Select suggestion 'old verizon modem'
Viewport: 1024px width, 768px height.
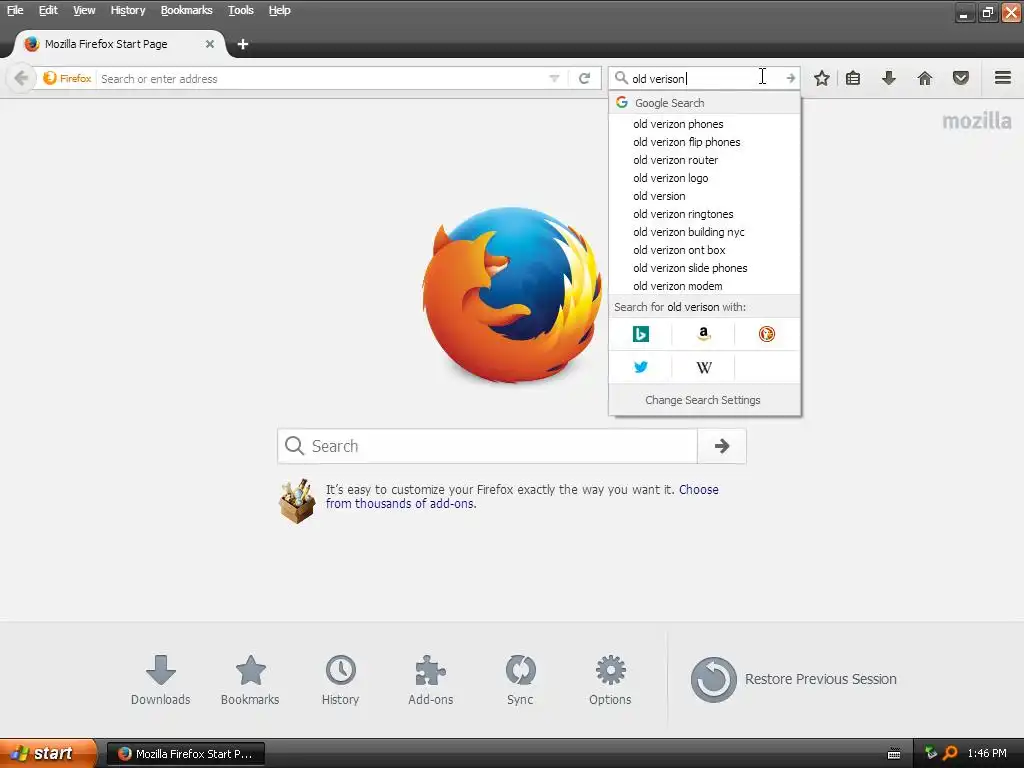coord(704,286)
